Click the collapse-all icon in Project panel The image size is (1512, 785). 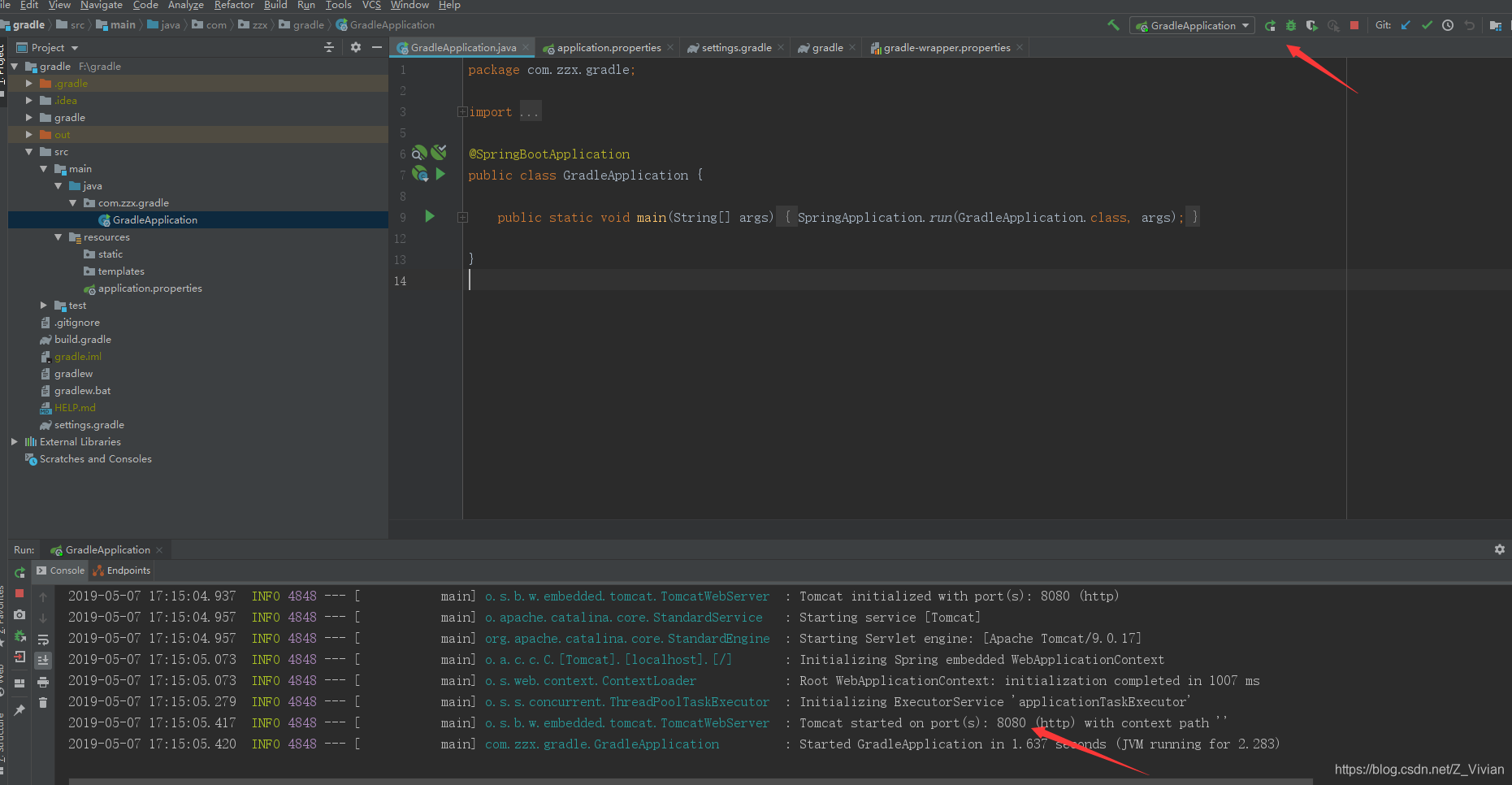329,47
